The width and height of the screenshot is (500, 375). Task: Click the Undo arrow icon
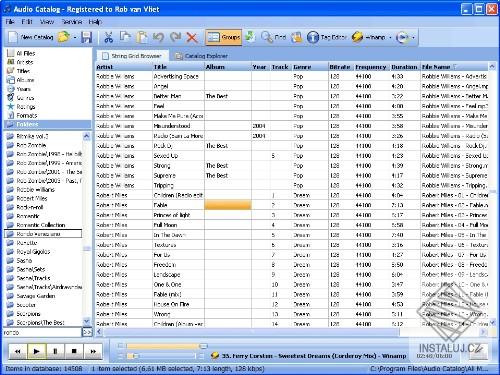pyautogui.click(x=158, y=37)
